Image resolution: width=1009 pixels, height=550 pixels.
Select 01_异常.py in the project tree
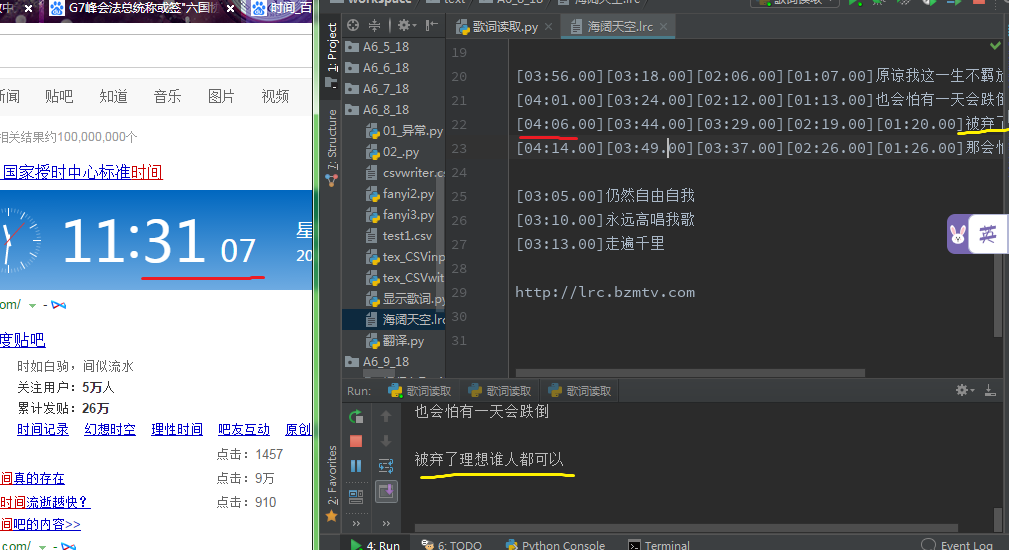coord(405,131)
